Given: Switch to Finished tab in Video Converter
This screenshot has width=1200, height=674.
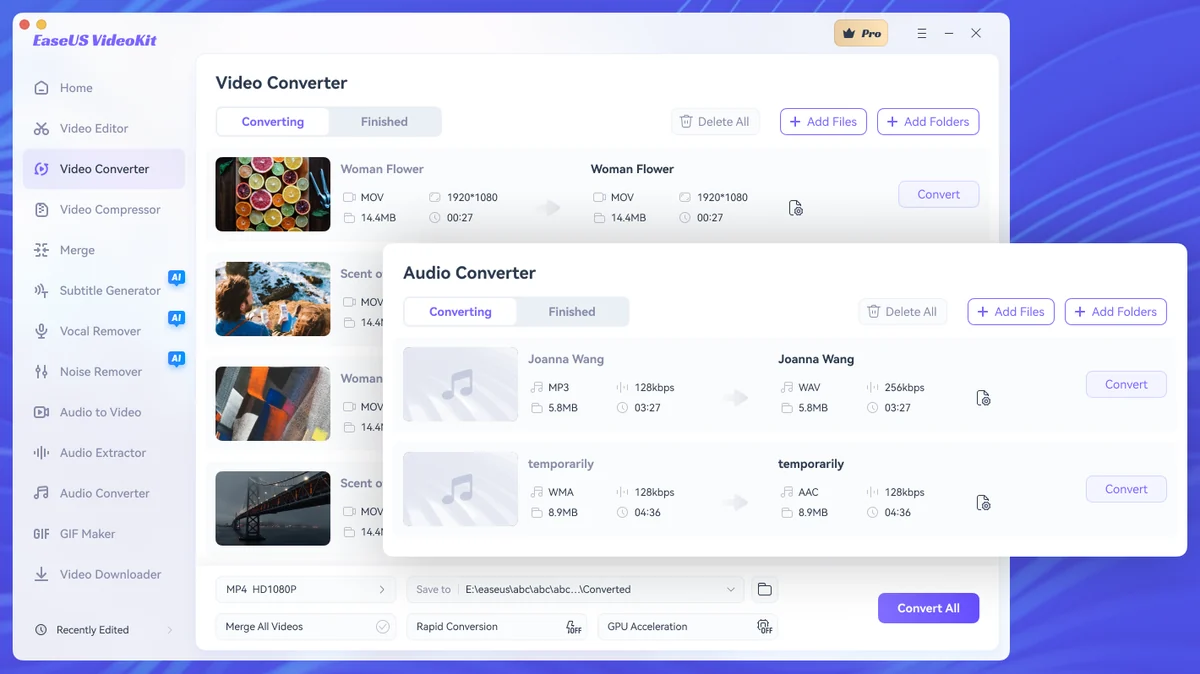Looking at the screenshot, I should (384, 122).
